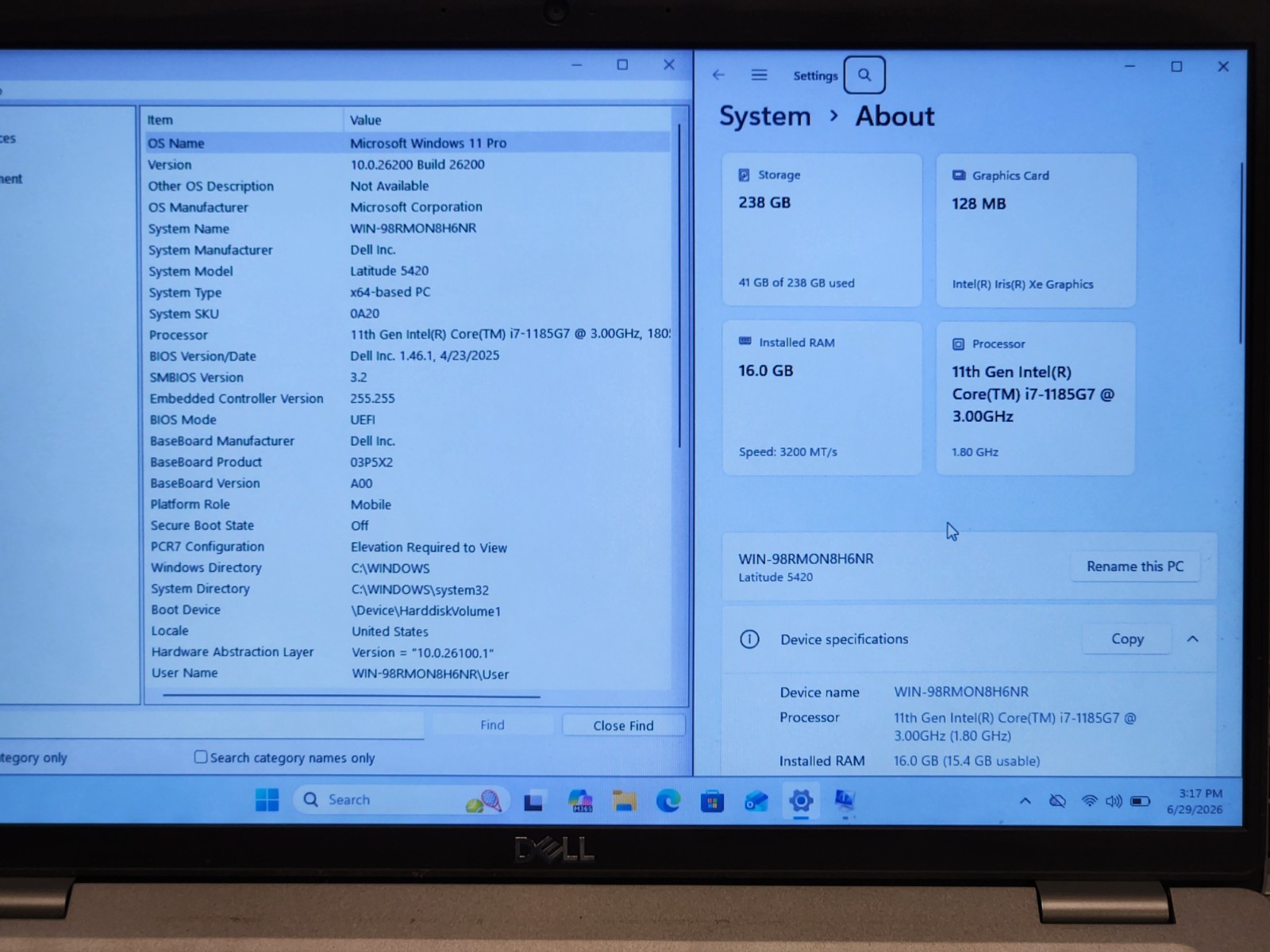Open Task View from the taskbar
The height and width of the screenshot is (952, 1270).
533,801
